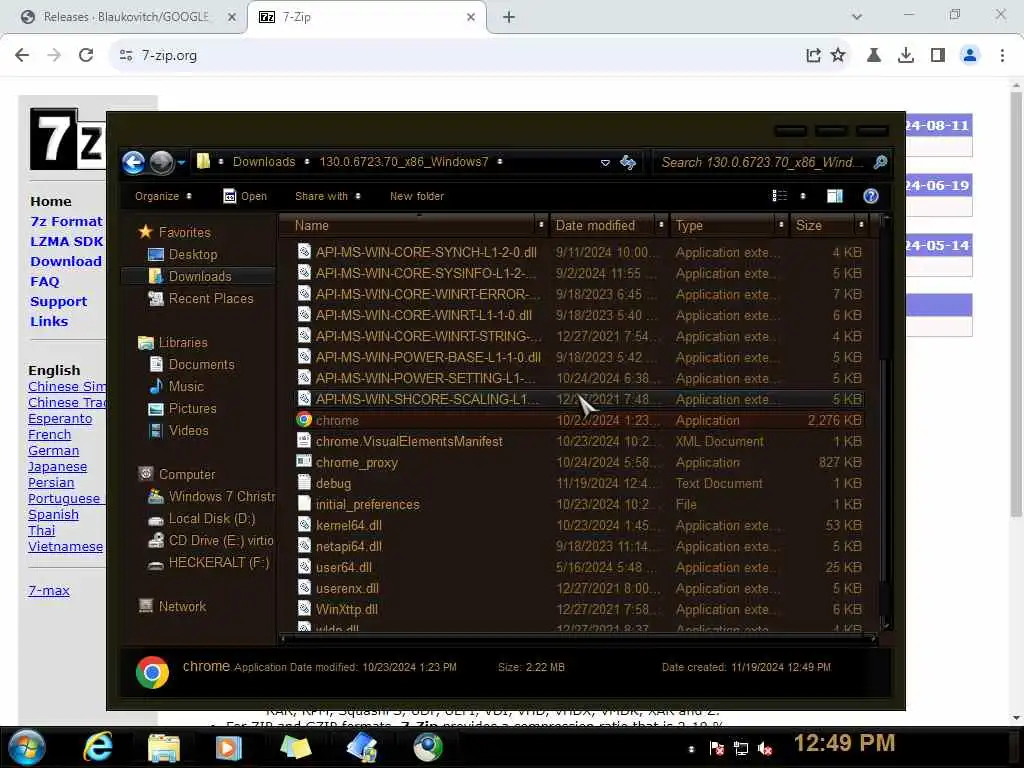The image size is (1024, 768).
Task: Click Downloads in the address breadcrumb
Action: [x=264, y=162]
